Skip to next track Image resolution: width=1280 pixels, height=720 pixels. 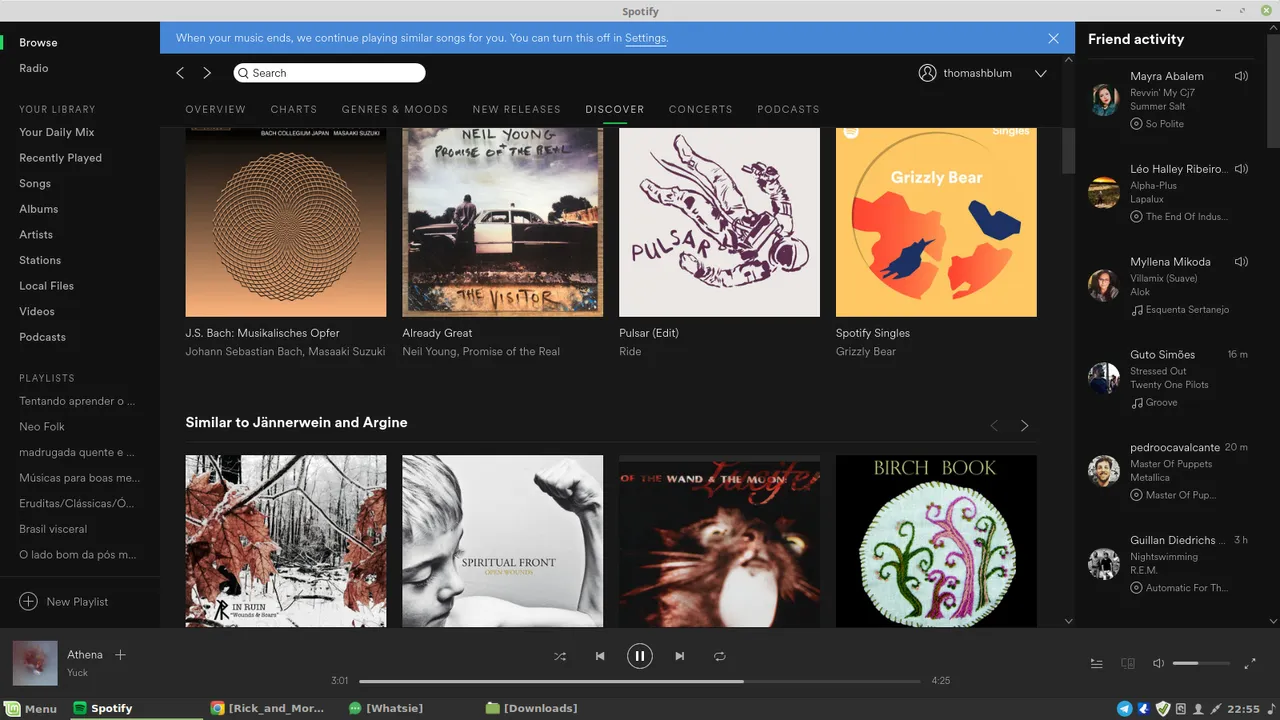pos(680,656)
